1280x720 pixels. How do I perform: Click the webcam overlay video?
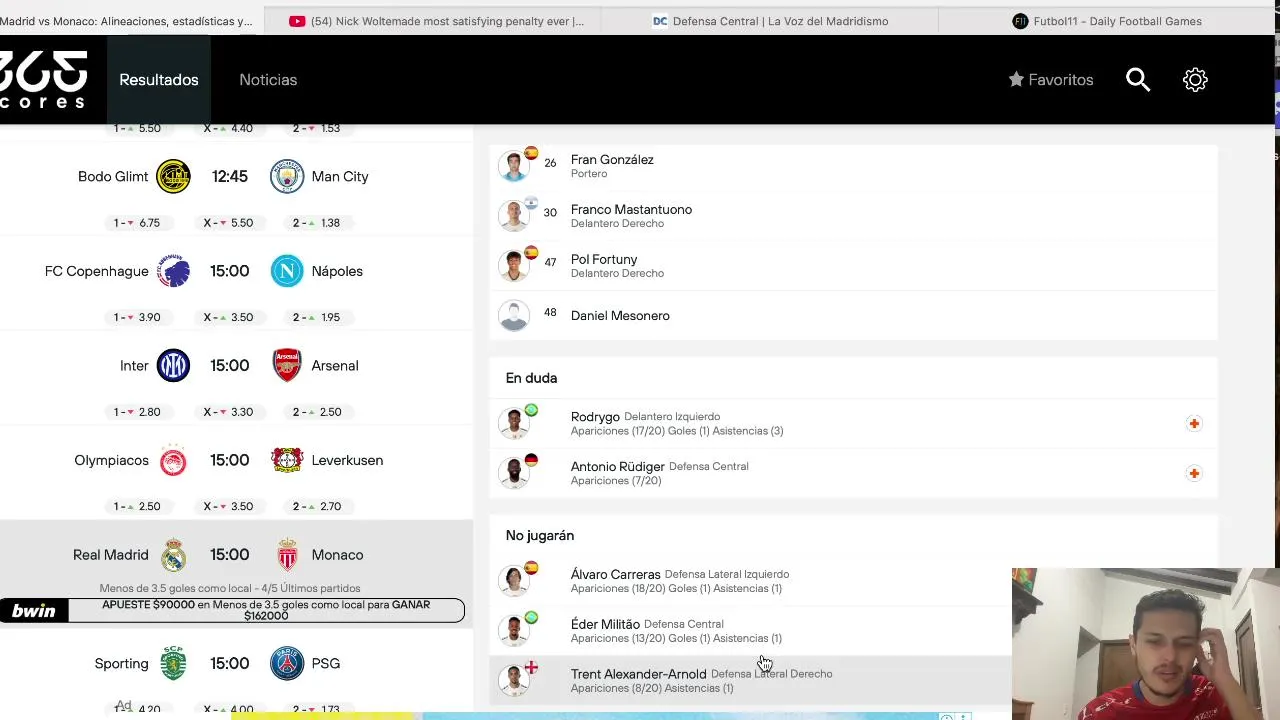[x=1146, y=644]
